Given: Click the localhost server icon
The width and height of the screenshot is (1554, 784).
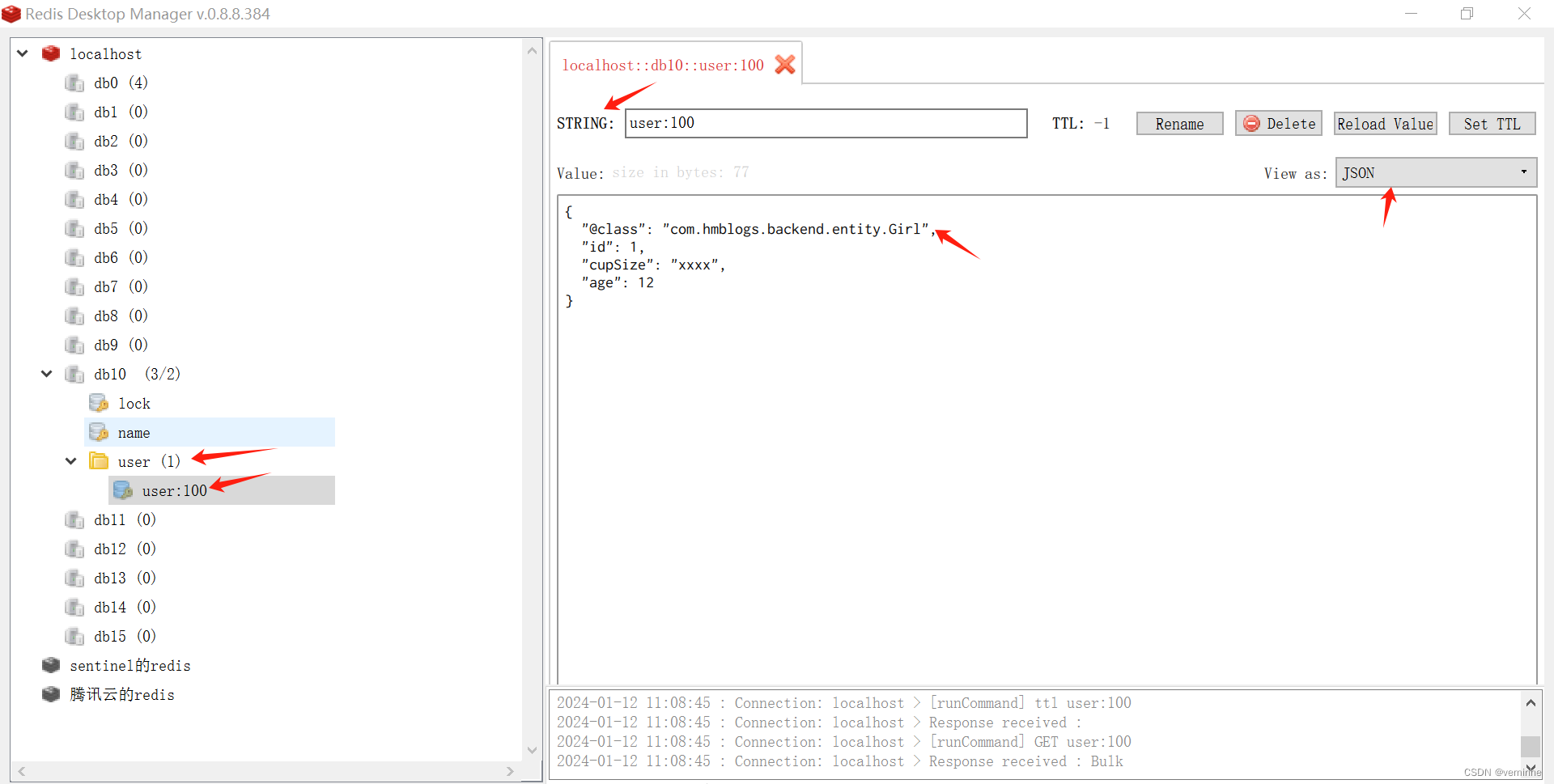Looking at the screenshot, I should (x=51, y=53).
